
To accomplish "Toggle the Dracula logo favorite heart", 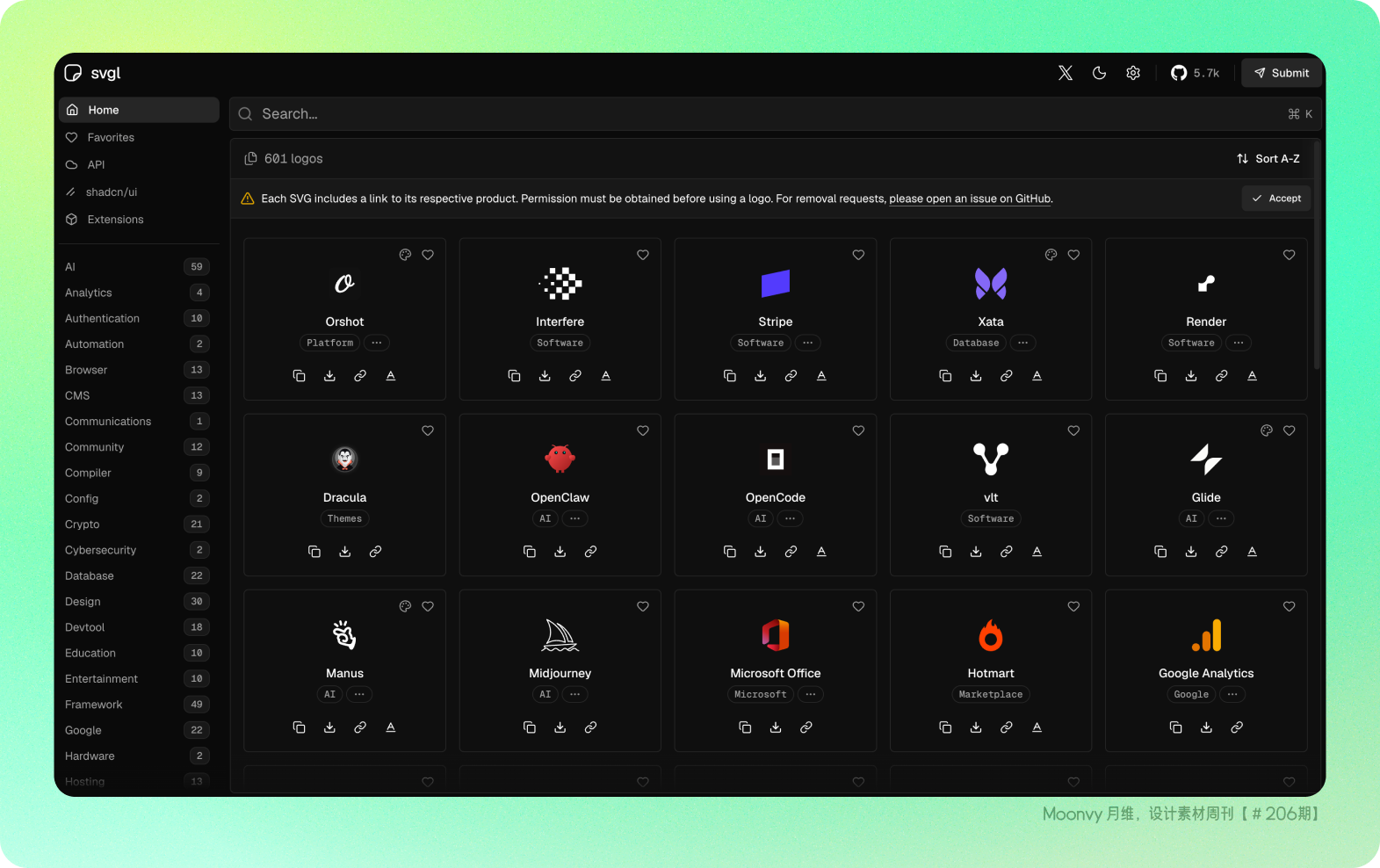I will pos(428,430).
